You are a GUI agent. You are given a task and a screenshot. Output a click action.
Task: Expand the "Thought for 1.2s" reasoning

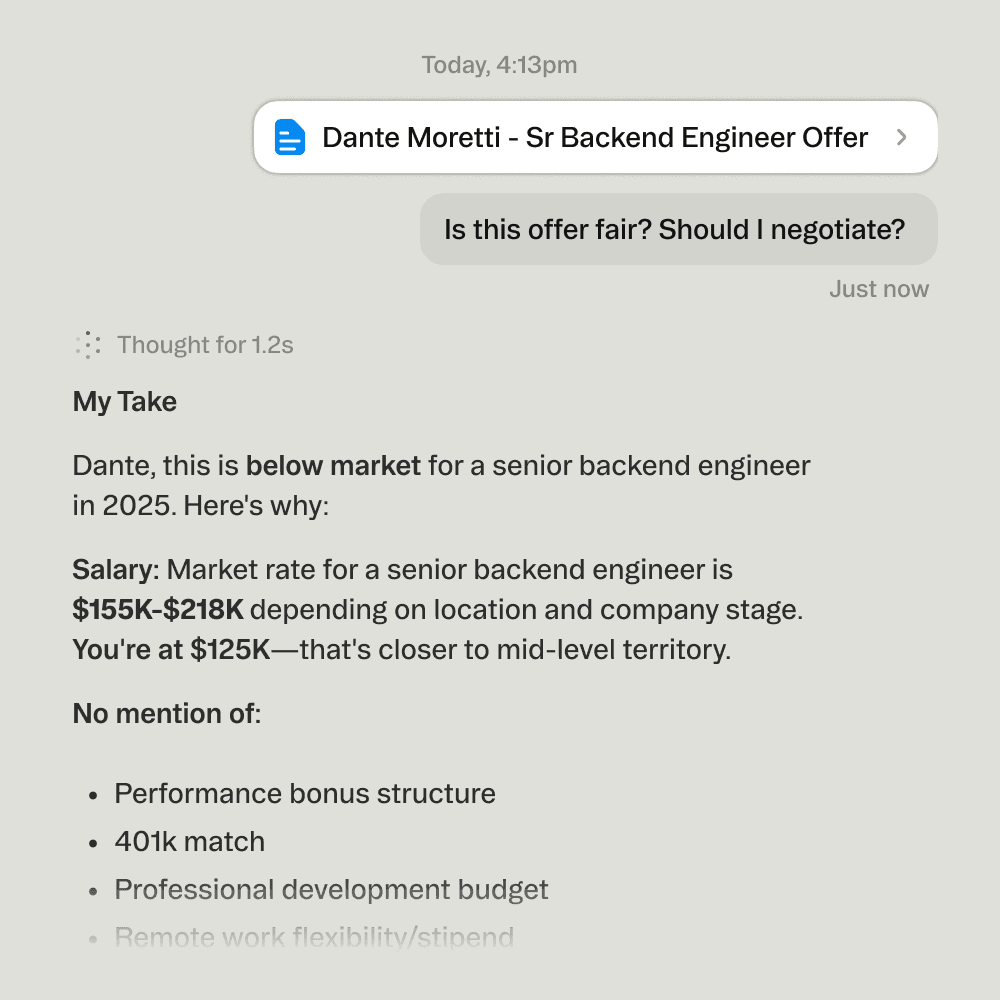(x=205, y=345)
